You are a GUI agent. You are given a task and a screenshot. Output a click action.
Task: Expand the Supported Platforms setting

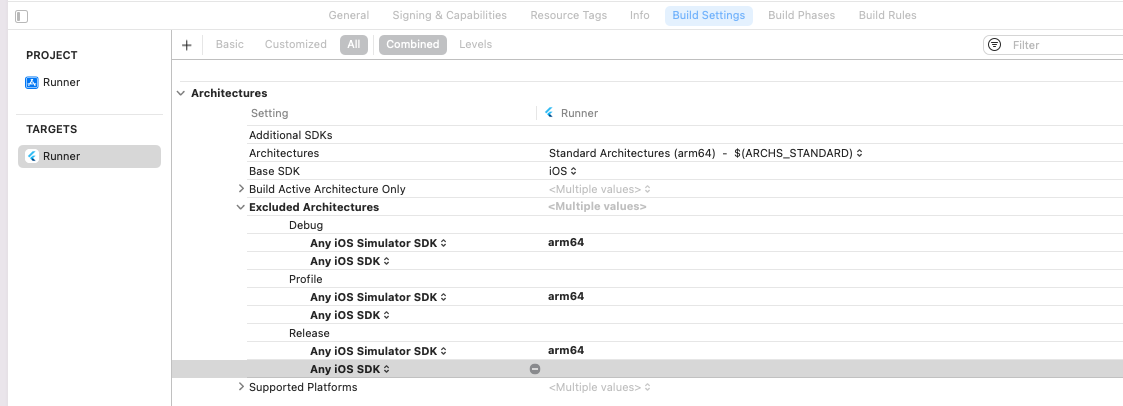(241, 387)
